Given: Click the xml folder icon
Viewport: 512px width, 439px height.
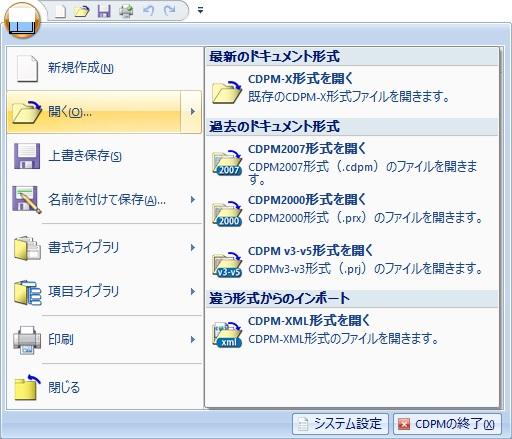Looking at the screenshot, I should pyautogui.click(x=227, y=334).
